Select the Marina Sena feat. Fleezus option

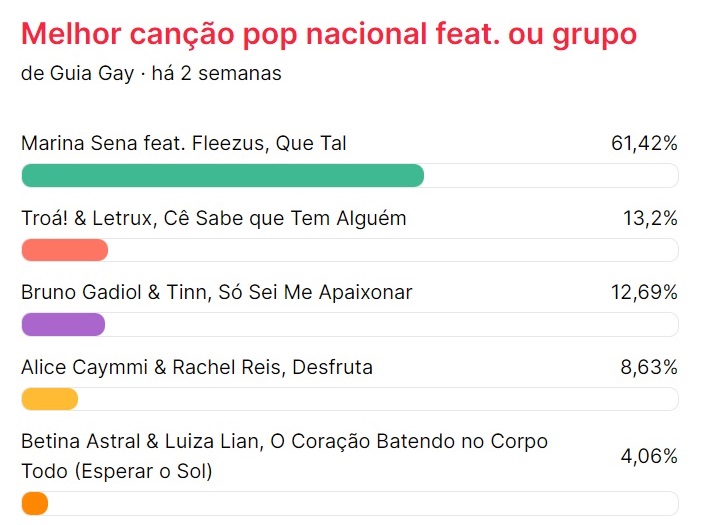click(x=184, y=143)
